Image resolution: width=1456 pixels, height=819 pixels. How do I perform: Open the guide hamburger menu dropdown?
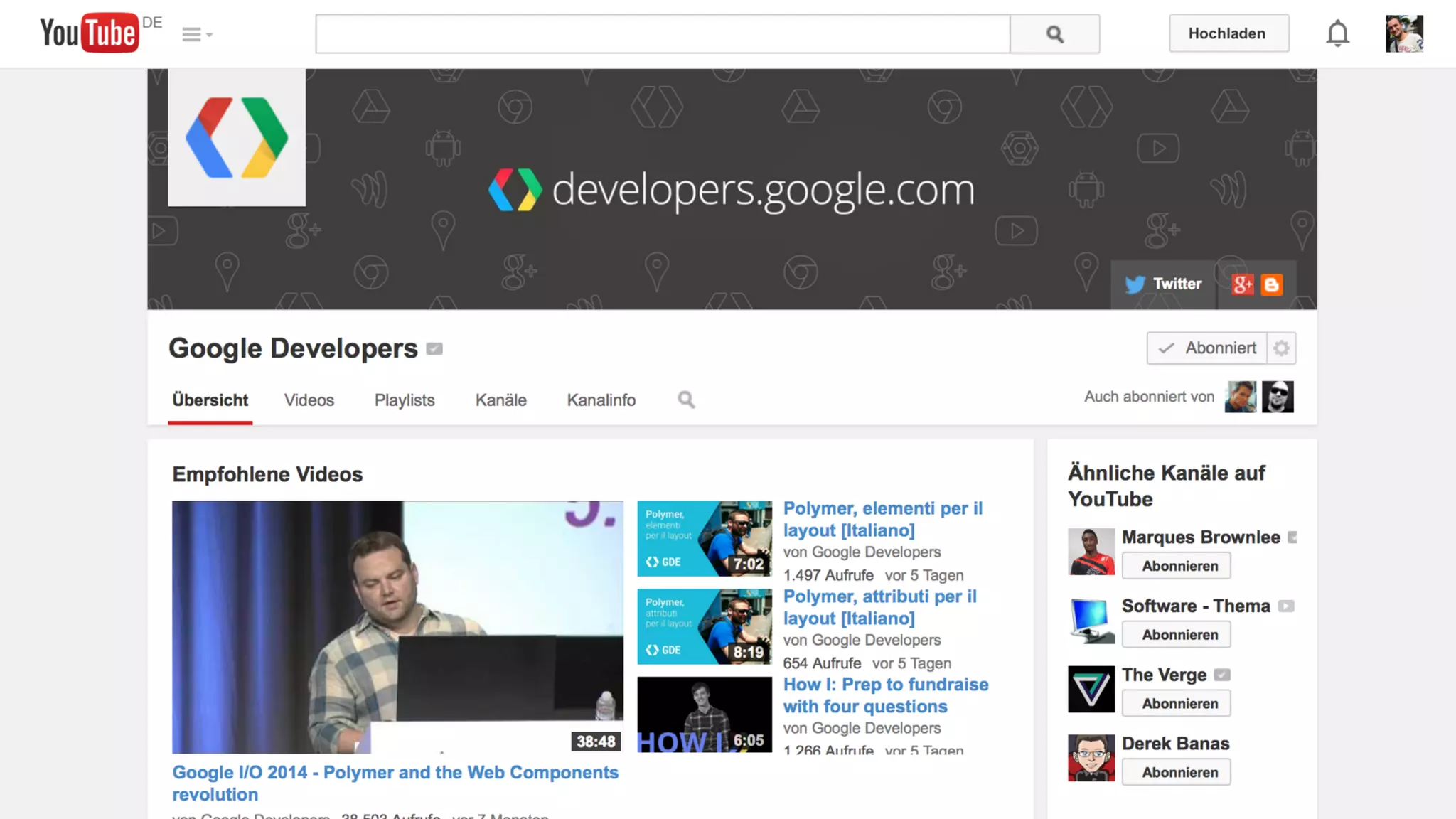coord(196,34)
